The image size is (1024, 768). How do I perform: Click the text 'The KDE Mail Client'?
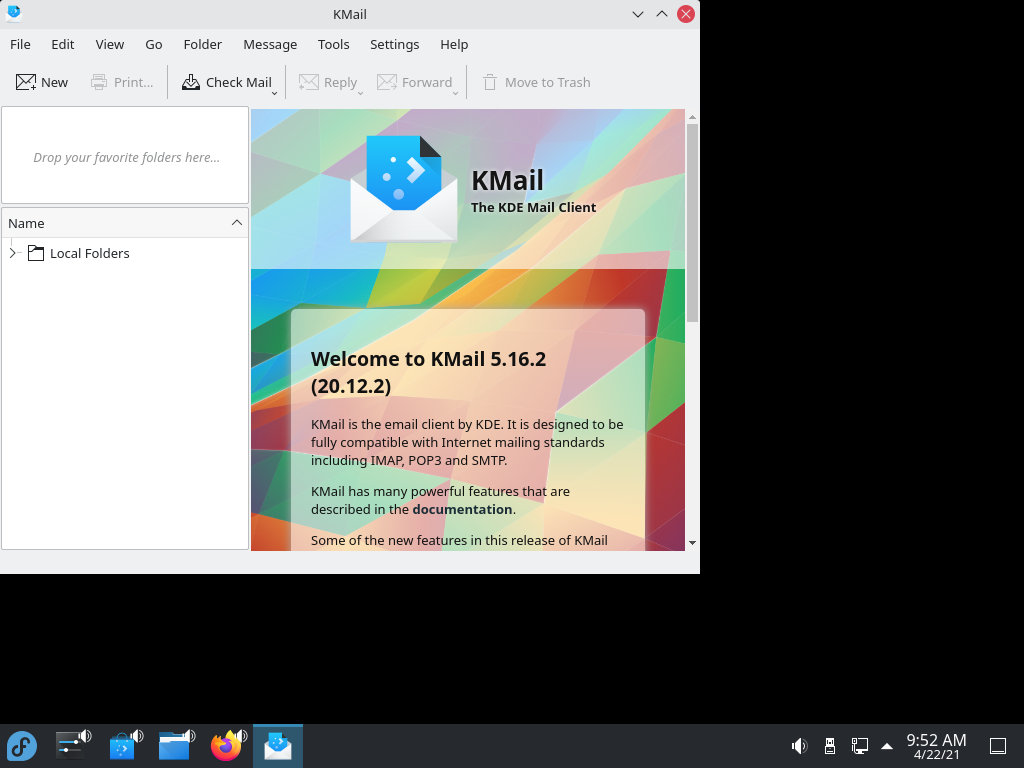click(534, 208)
